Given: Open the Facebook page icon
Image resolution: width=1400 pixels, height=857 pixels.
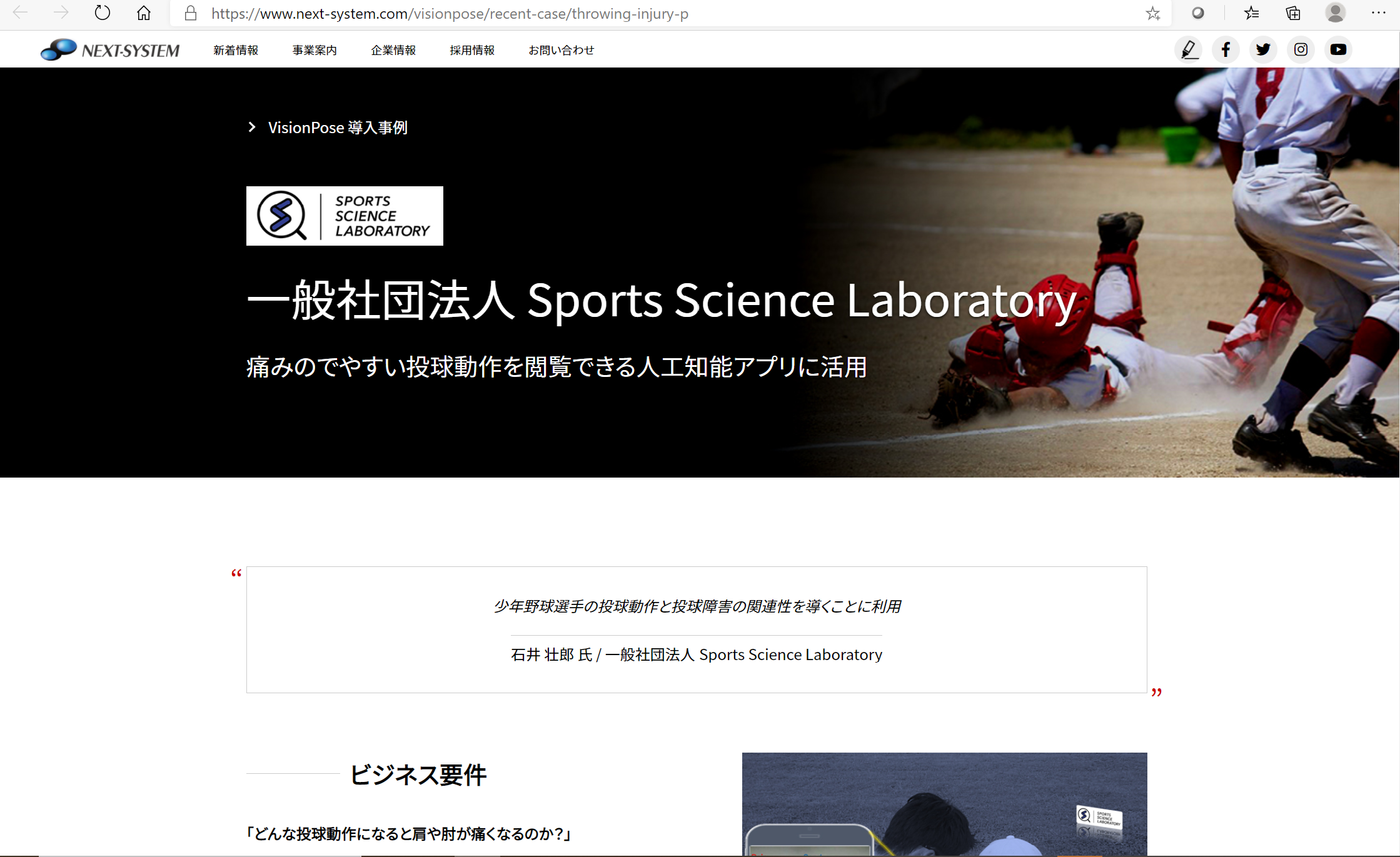Looking at the screenshot, I should (1226, 49).
